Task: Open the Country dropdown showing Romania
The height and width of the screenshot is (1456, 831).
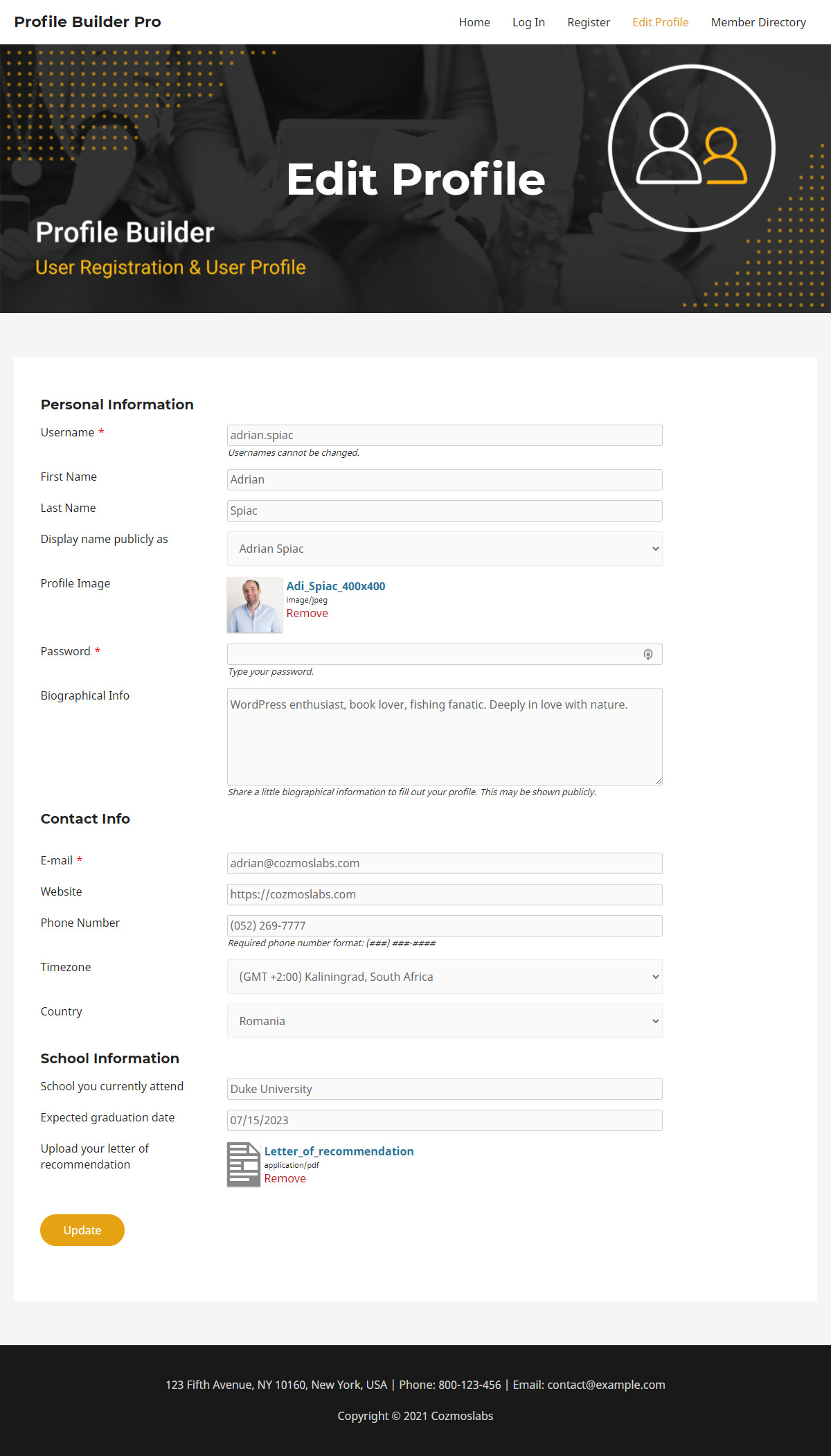Action: coord(445,1021)
